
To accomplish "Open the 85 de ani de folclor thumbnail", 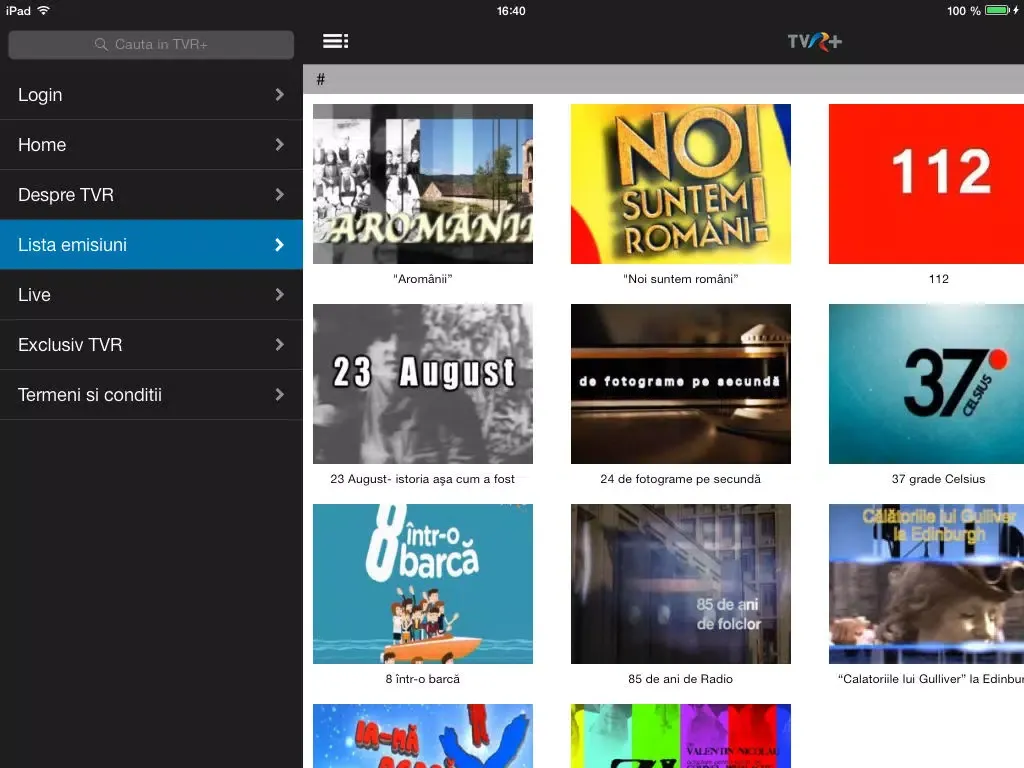I will tap(680, 584).
